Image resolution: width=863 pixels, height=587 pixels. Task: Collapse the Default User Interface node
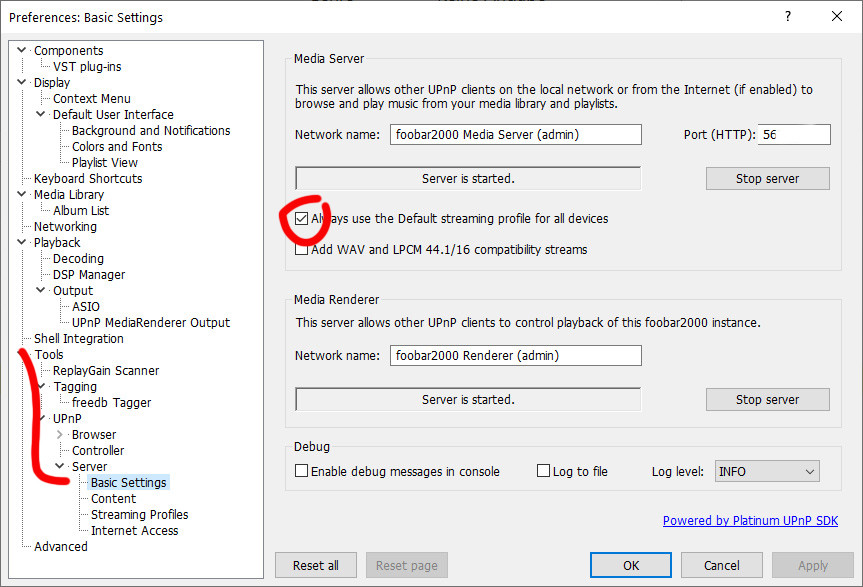41,115
